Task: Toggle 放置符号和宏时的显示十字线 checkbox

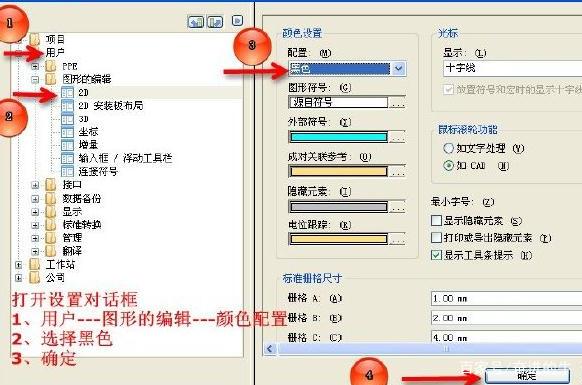Action: tap(448, 89)
